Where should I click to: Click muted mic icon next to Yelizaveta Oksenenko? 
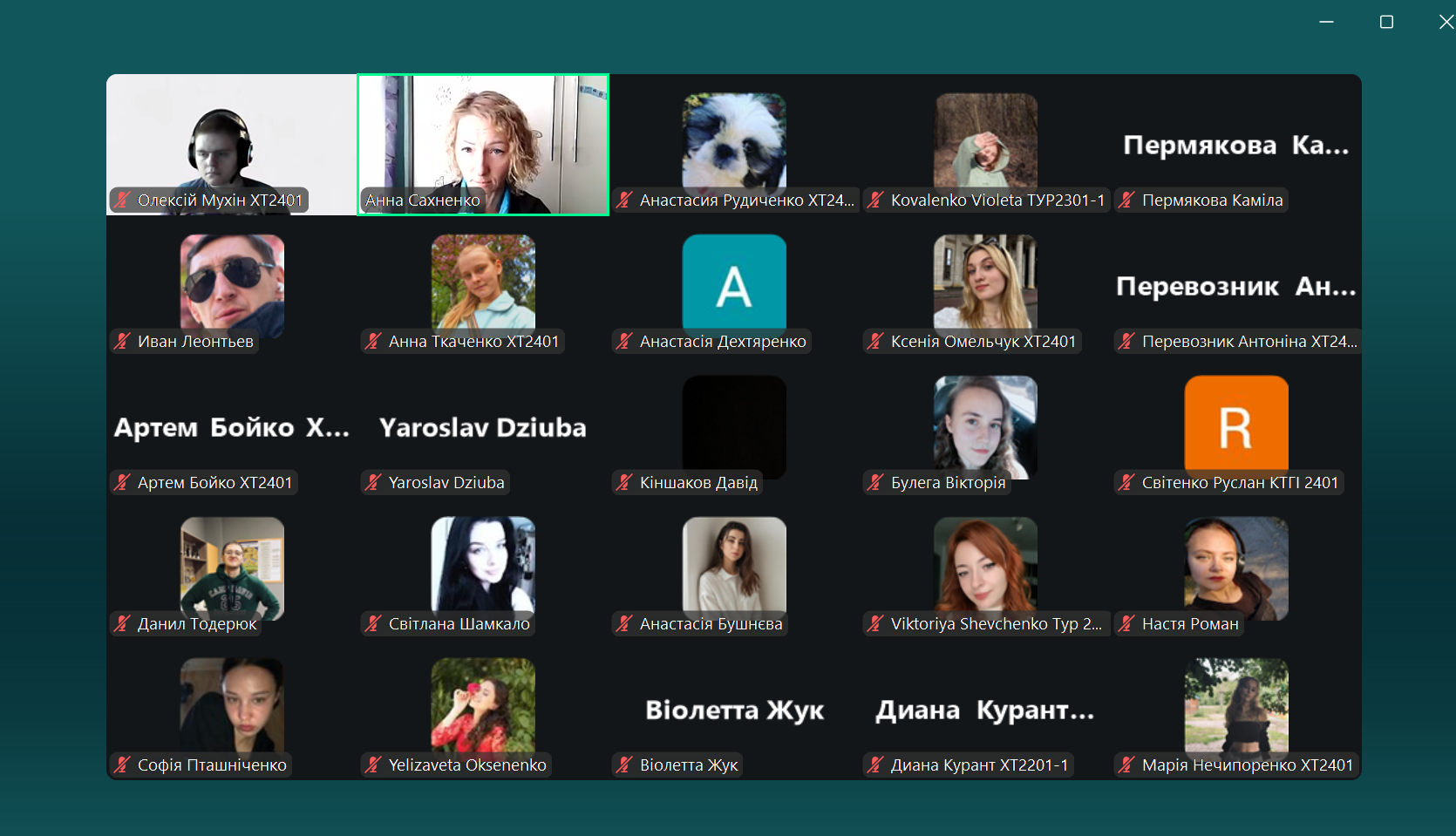click(x=374, y=765)
